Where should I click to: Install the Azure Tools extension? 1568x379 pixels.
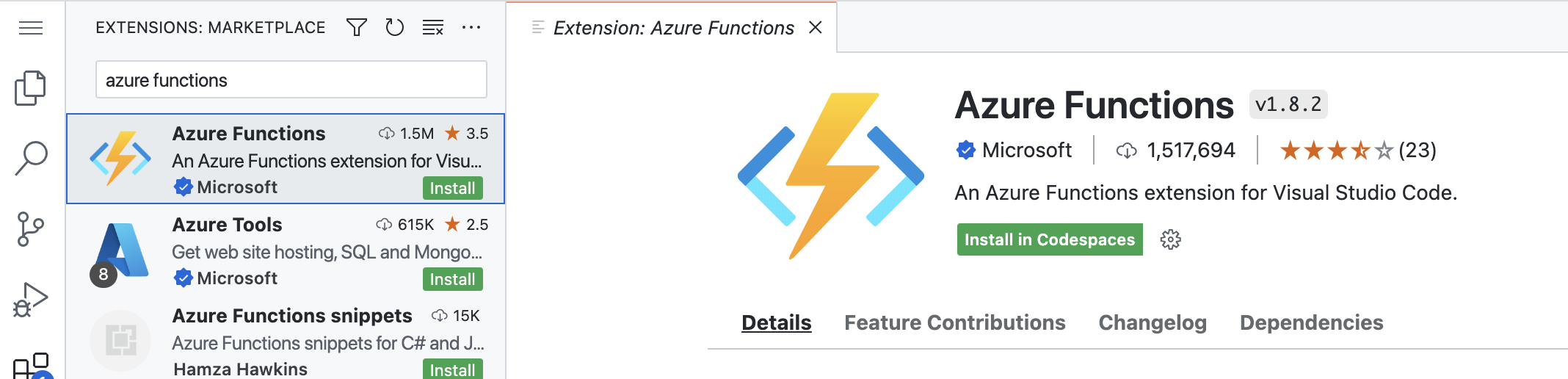452,279
